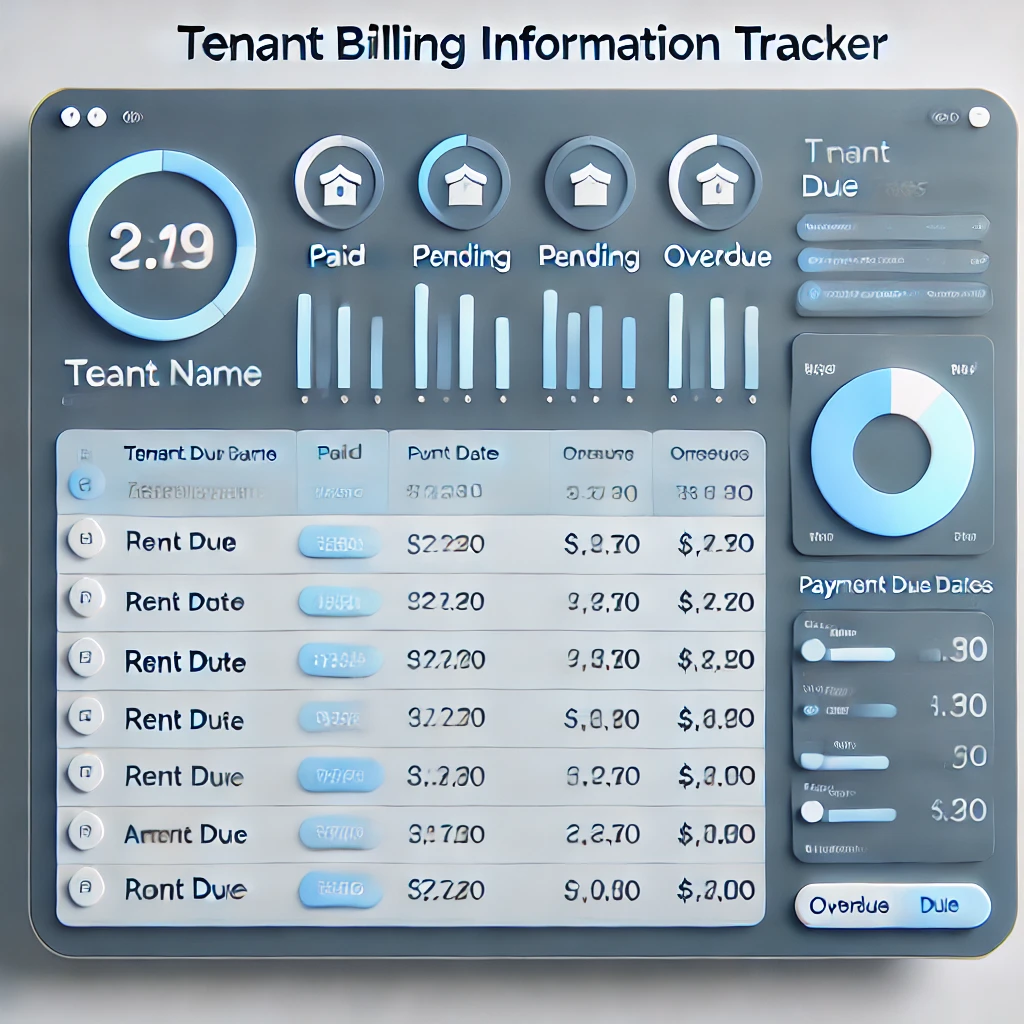This screenshot has height=1024, width=1024.
Task: Click the Paid house icon
Action: coord(339,181)
